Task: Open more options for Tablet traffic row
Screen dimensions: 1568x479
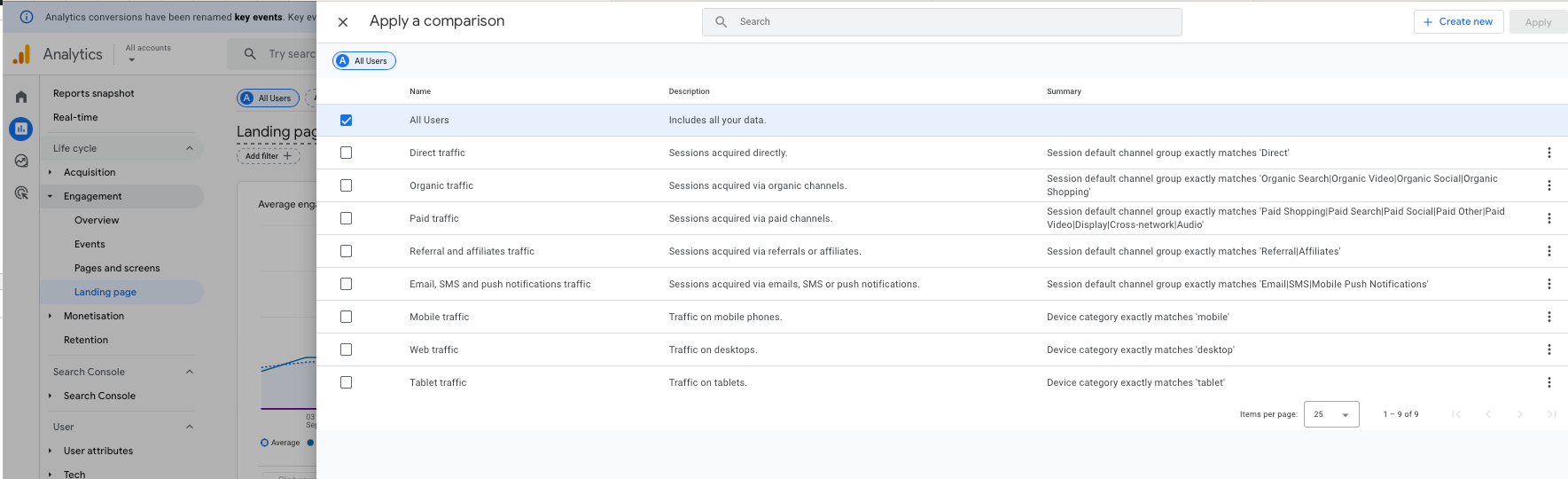Action: pyautogui.click(x=1548, y=382)
